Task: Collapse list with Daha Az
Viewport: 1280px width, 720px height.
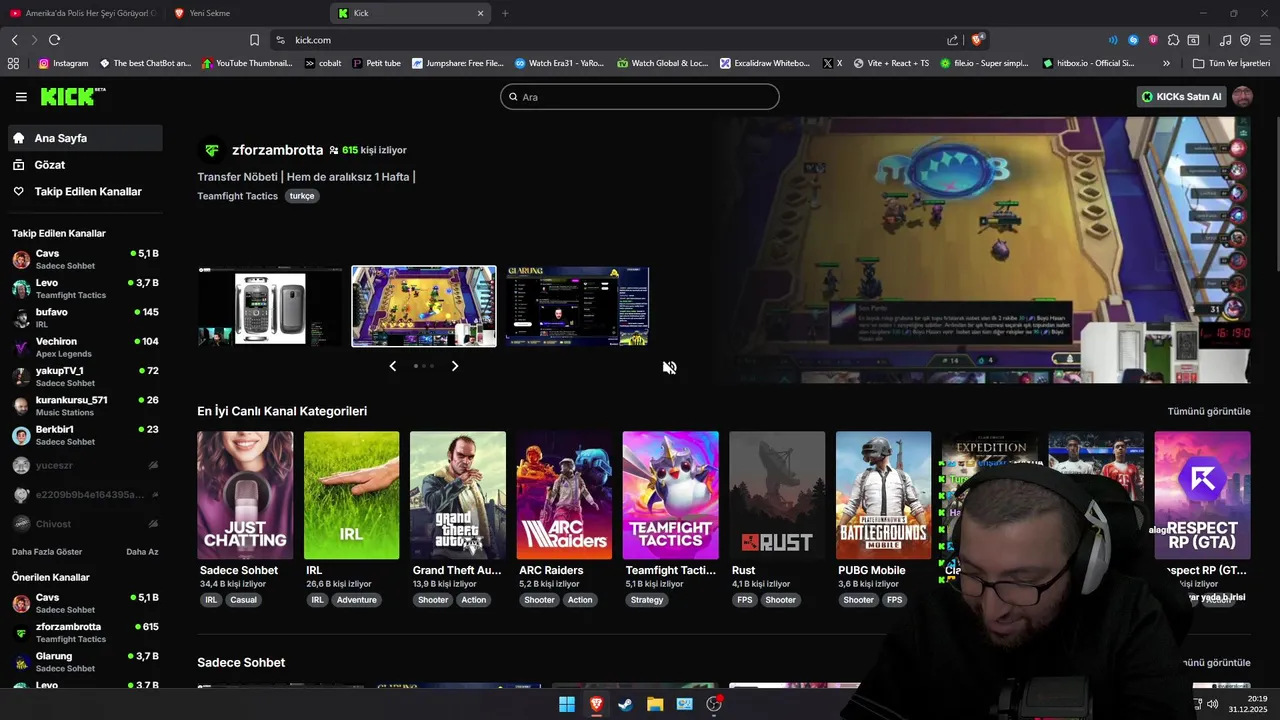Action: pyautogui.click(x=142, y=552)
